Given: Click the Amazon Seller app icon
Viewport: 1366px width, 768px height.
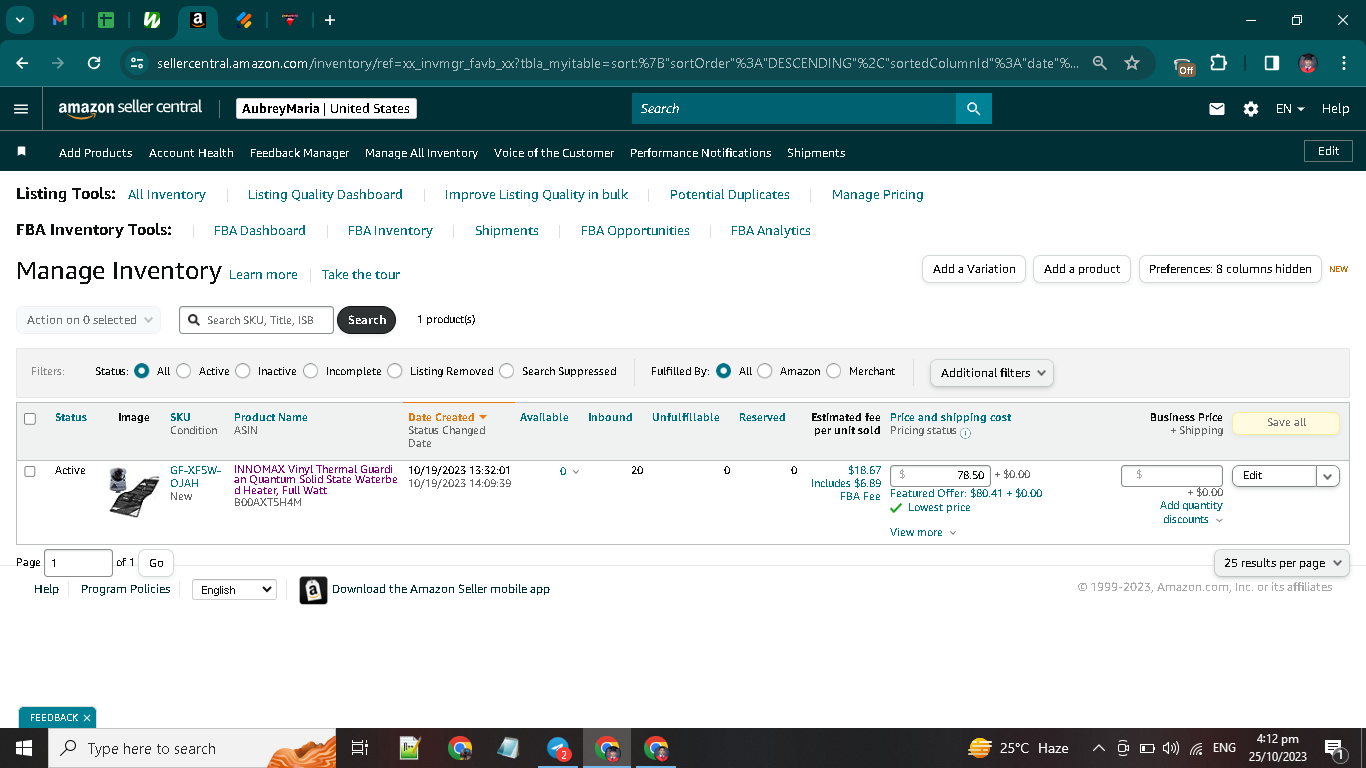Looking at the screenshot, I should click(x=313, y=590).
